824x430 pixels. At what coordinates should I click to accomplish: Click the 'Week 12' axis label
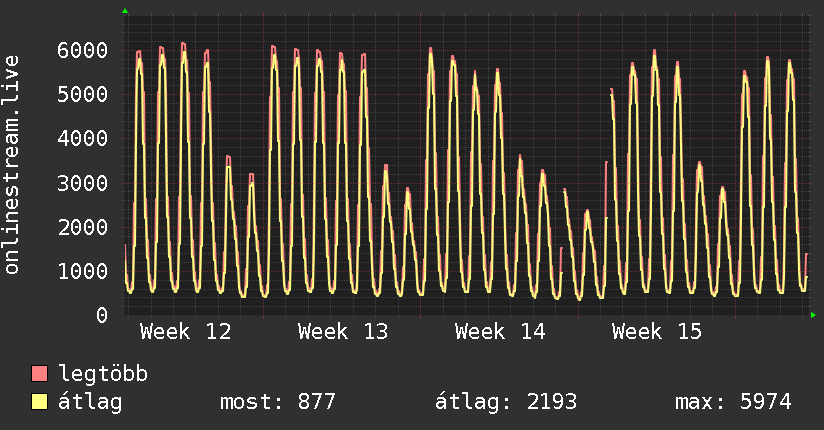point(186,332)
